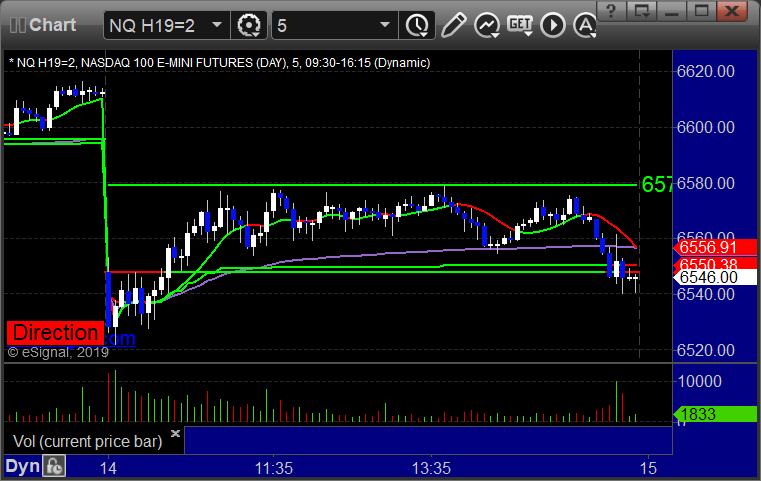Click the interval field showing 5

point(334,25)
